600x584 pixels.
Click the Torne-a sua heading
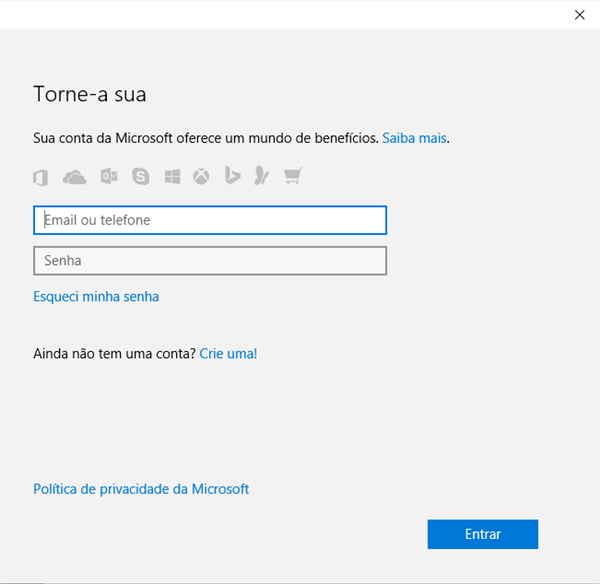(x=90, y=94)
